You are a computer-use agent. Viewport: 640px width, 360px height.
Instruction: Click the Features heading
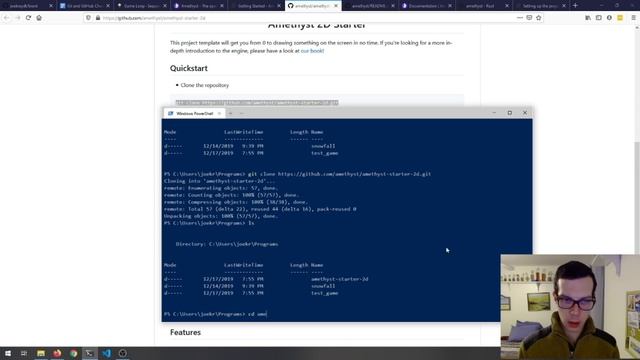click(185, 332)
